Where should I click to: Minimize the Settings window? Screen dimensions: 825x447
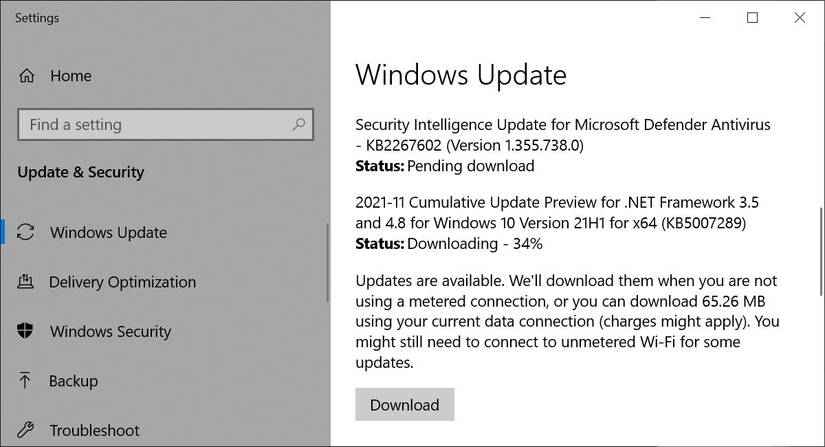point(707,18)
